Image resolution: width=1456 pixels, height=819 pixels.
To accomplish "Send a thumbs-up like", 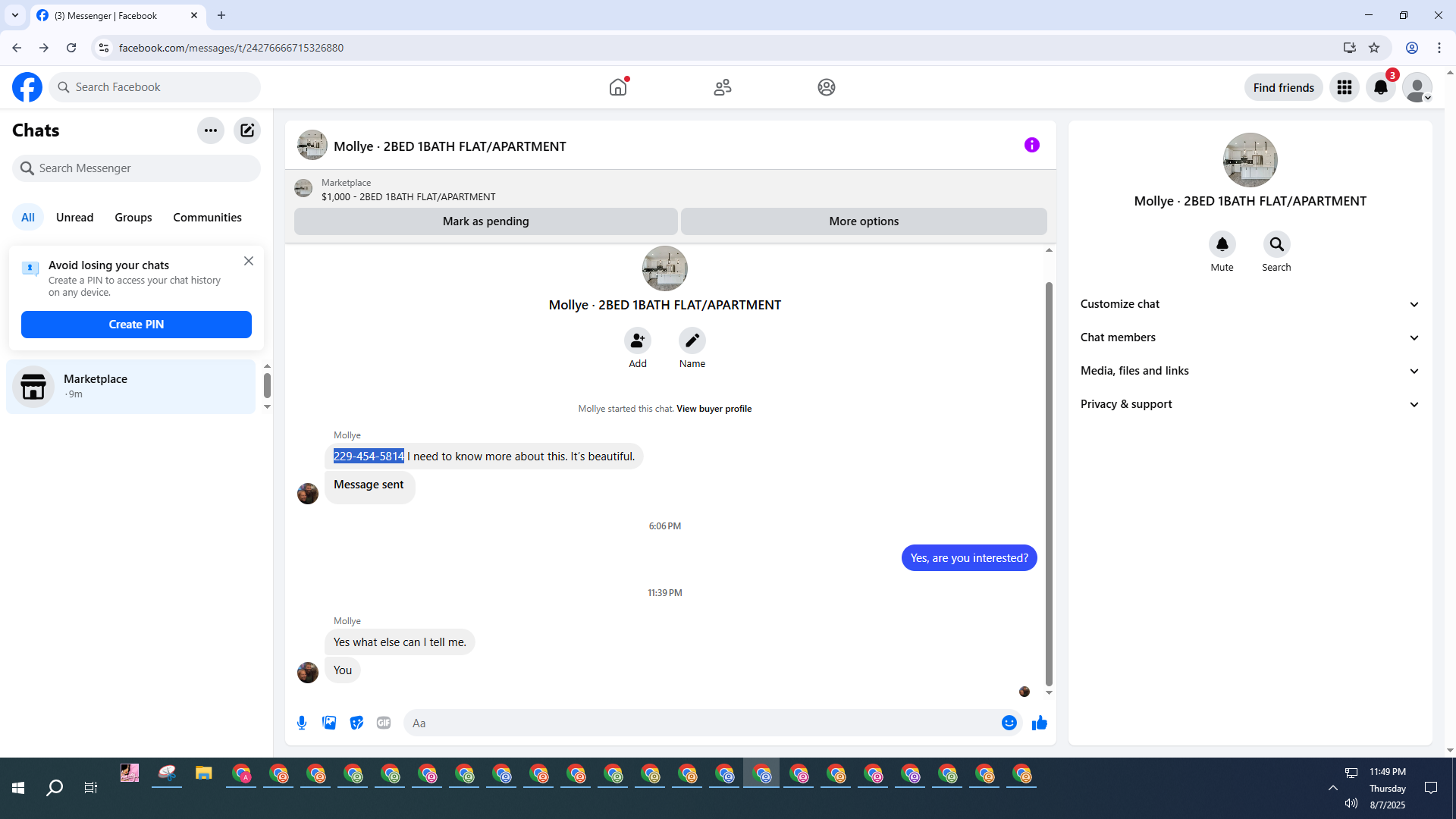I will click(1039, 723).
